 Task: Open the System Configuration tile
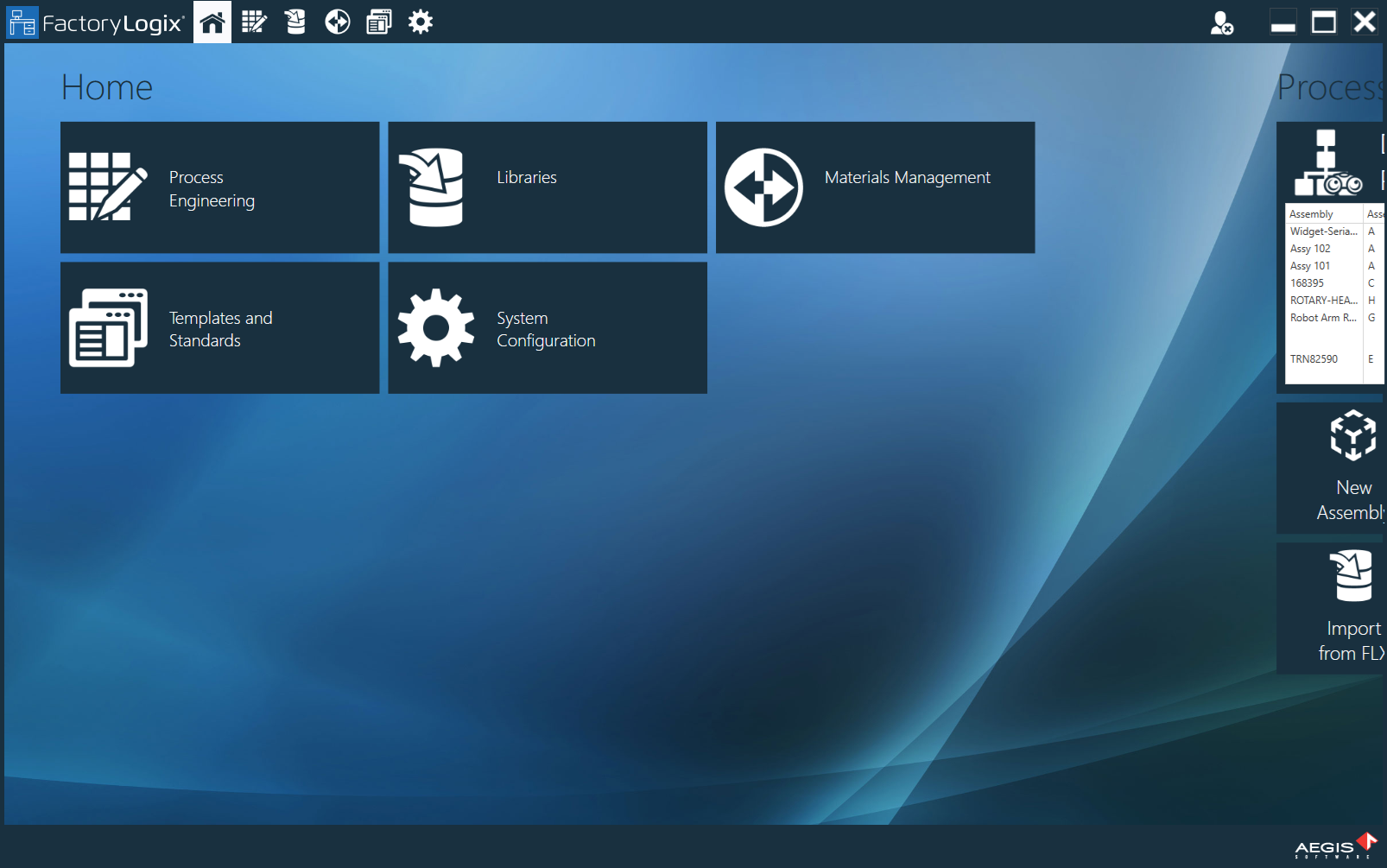coord(547,328)
